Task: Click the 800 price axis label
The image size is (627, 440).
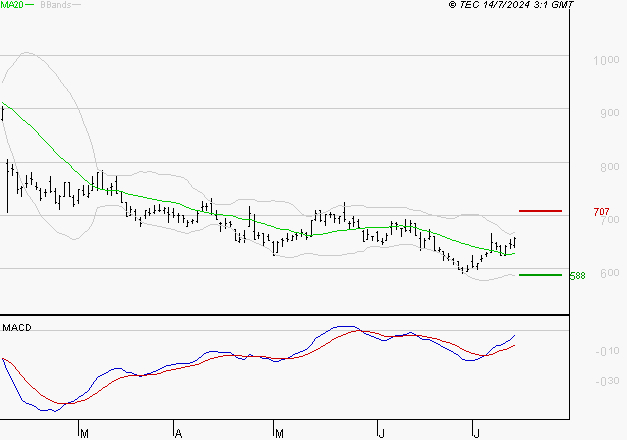Action: point(609,167)
